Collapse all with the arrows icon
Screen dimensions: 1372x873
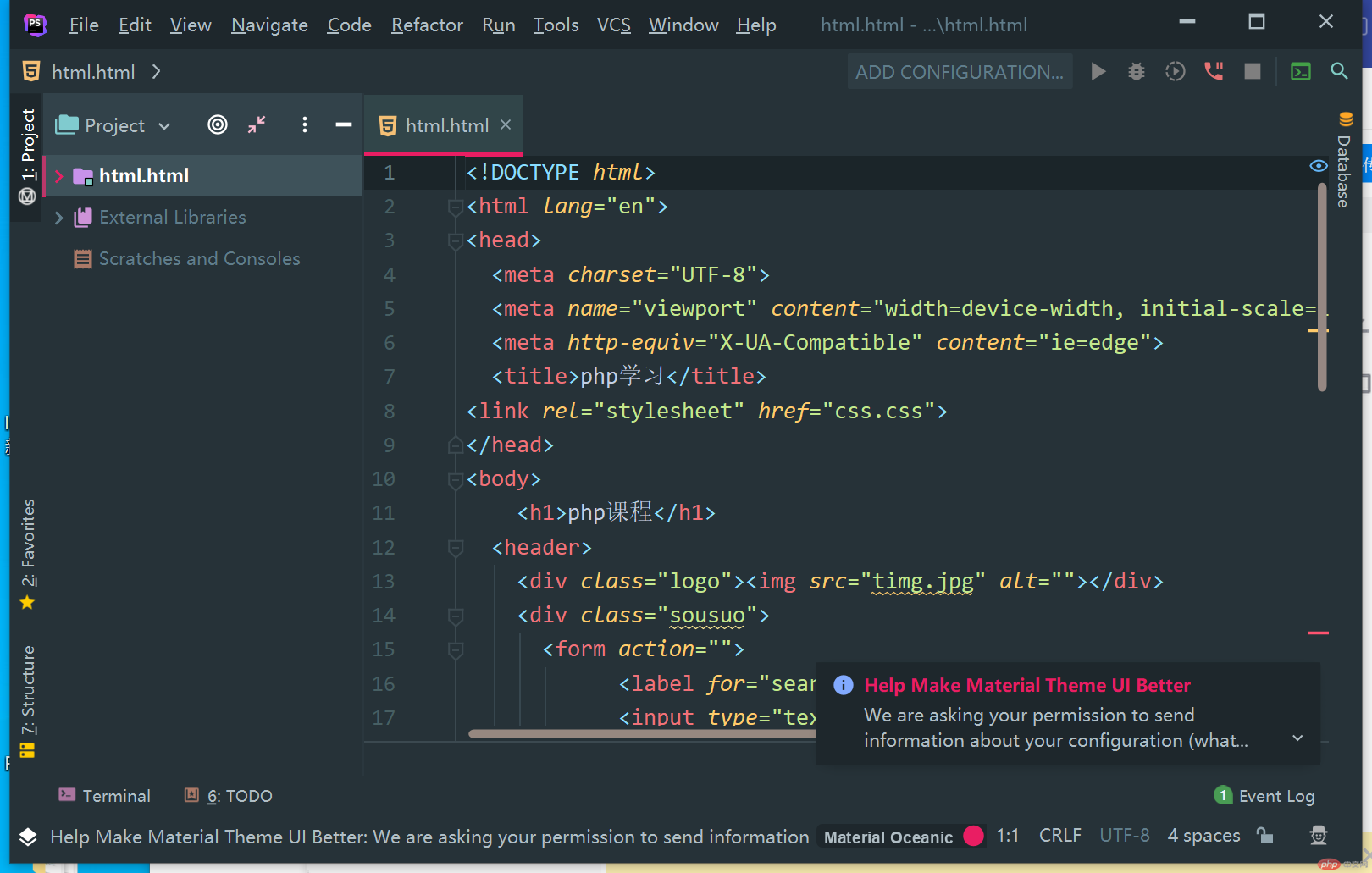coord(257,125)
